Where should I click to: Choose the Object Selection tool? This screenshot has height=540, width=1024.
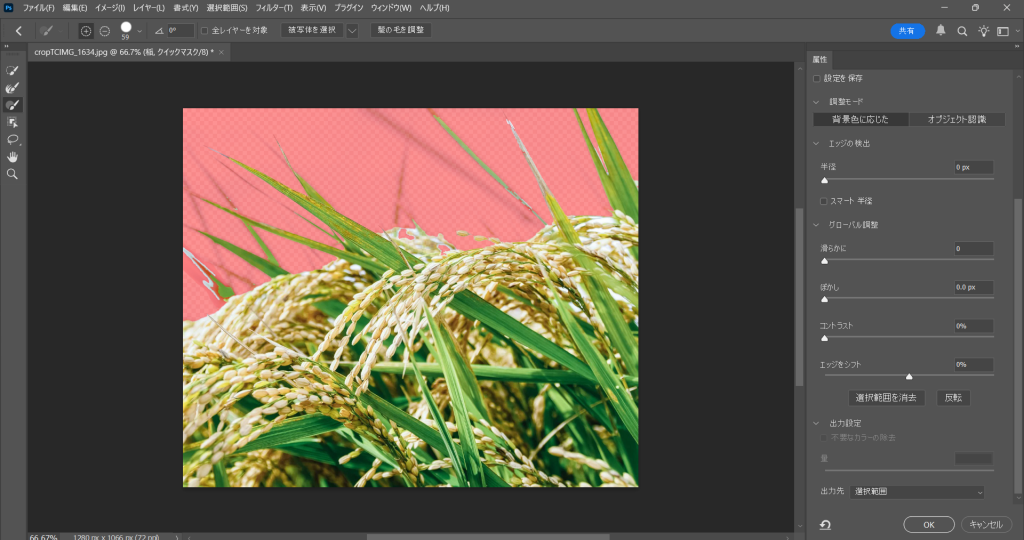[13, 122]
